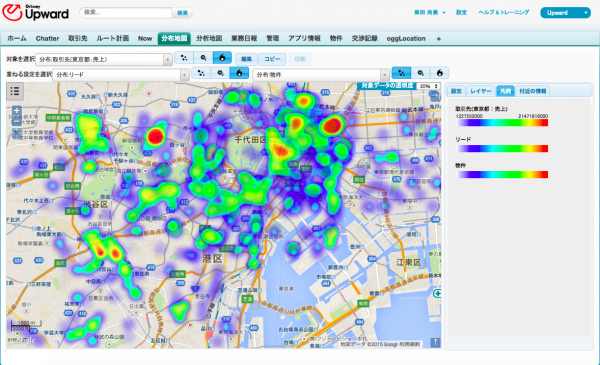Viewport: 600px width, 365px height.
Task: Open the oggLocation tab
Action: click(x=406, y=38)
